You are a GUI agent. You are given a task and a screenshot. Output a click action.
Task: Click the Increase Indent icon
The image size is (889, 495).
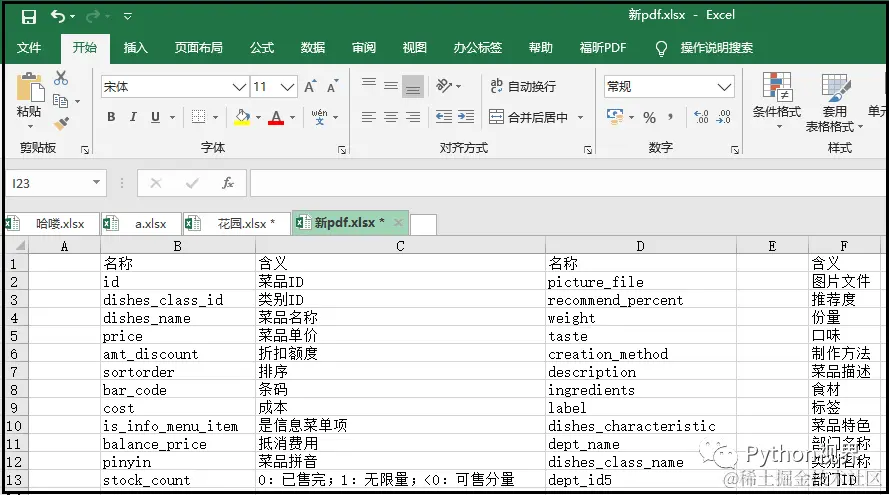coord(465,117)
